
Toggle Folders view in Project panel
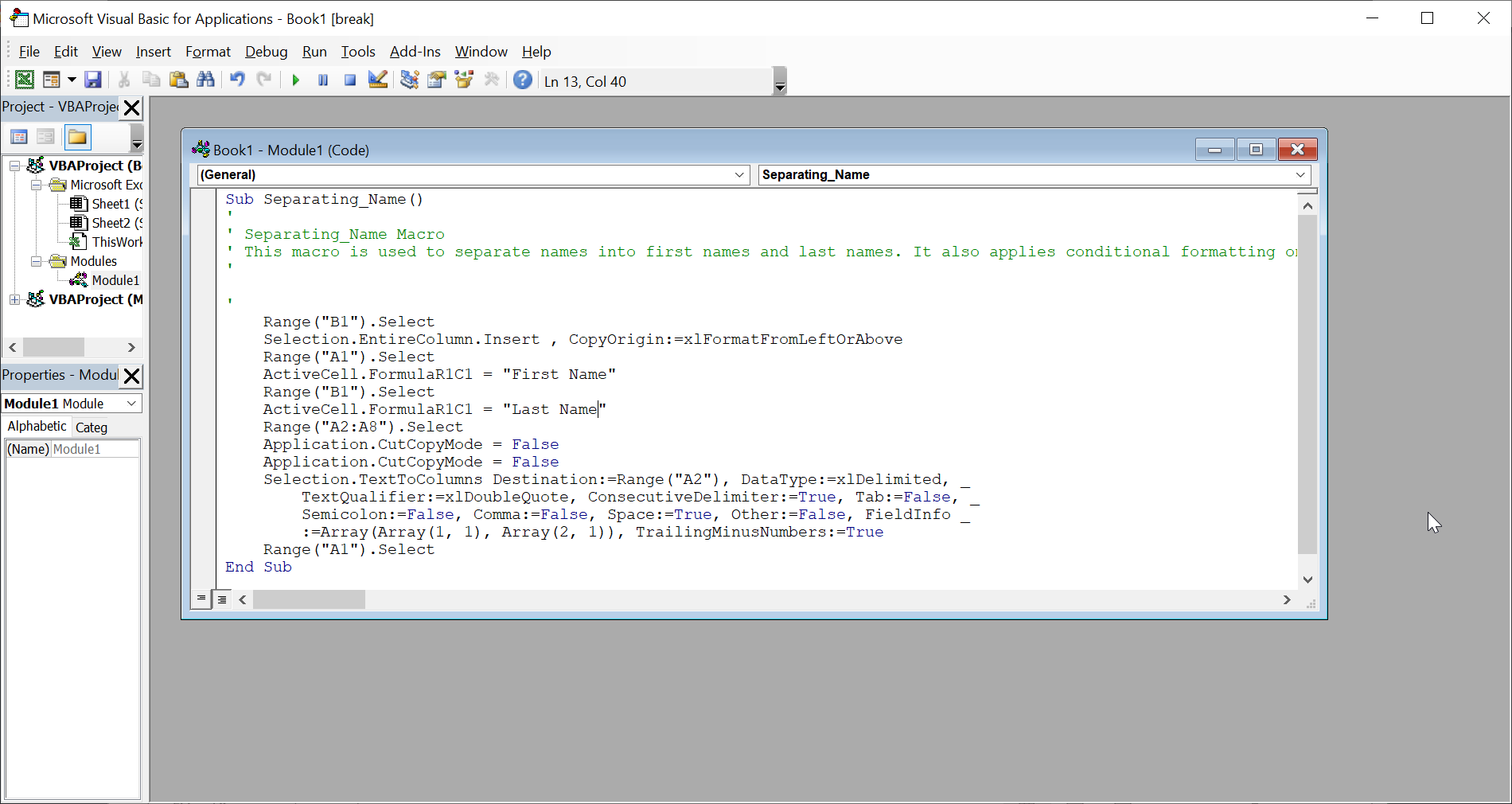[78, 138]
